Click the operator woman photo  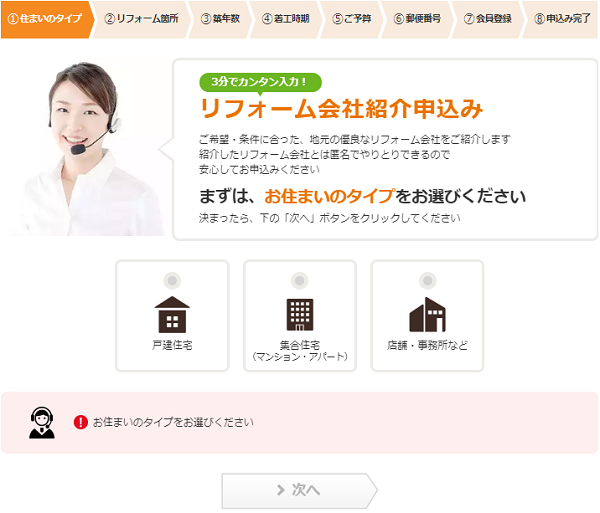90,148
